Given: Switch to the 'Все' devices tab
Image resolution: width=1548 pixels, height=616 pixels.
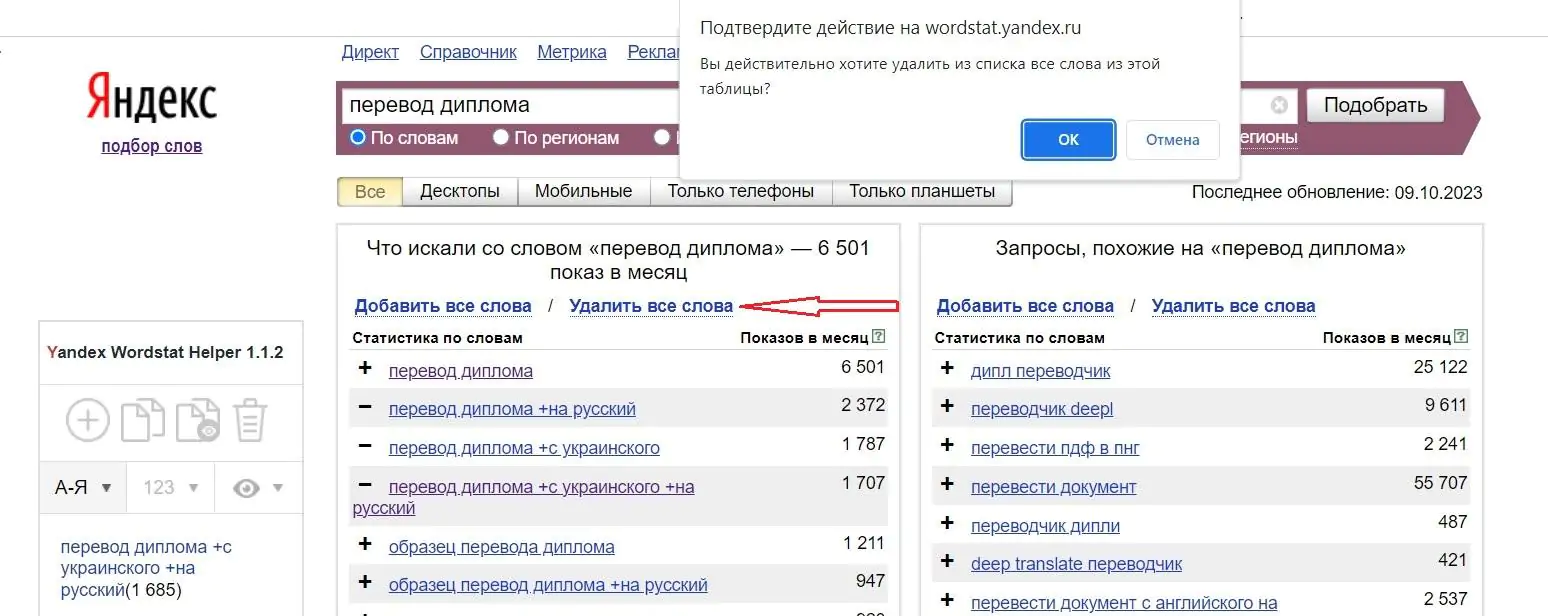Looking at the screenshot, I should (x=370, y=191).
